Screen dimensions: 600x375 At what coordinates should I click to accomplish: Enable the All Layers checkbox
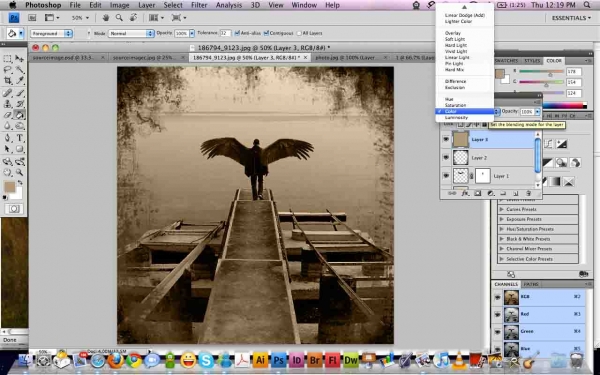[x=299, y=33]
